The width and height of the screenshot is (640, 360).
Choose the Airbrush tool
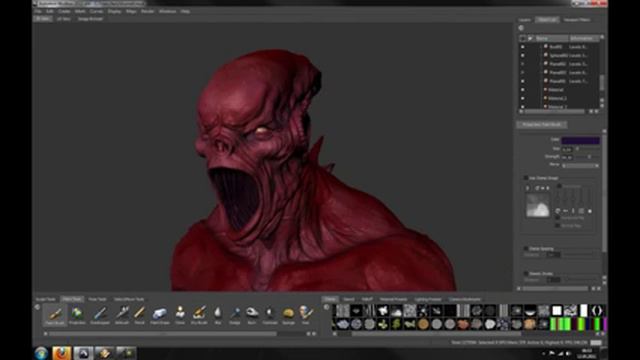[122, 315]
